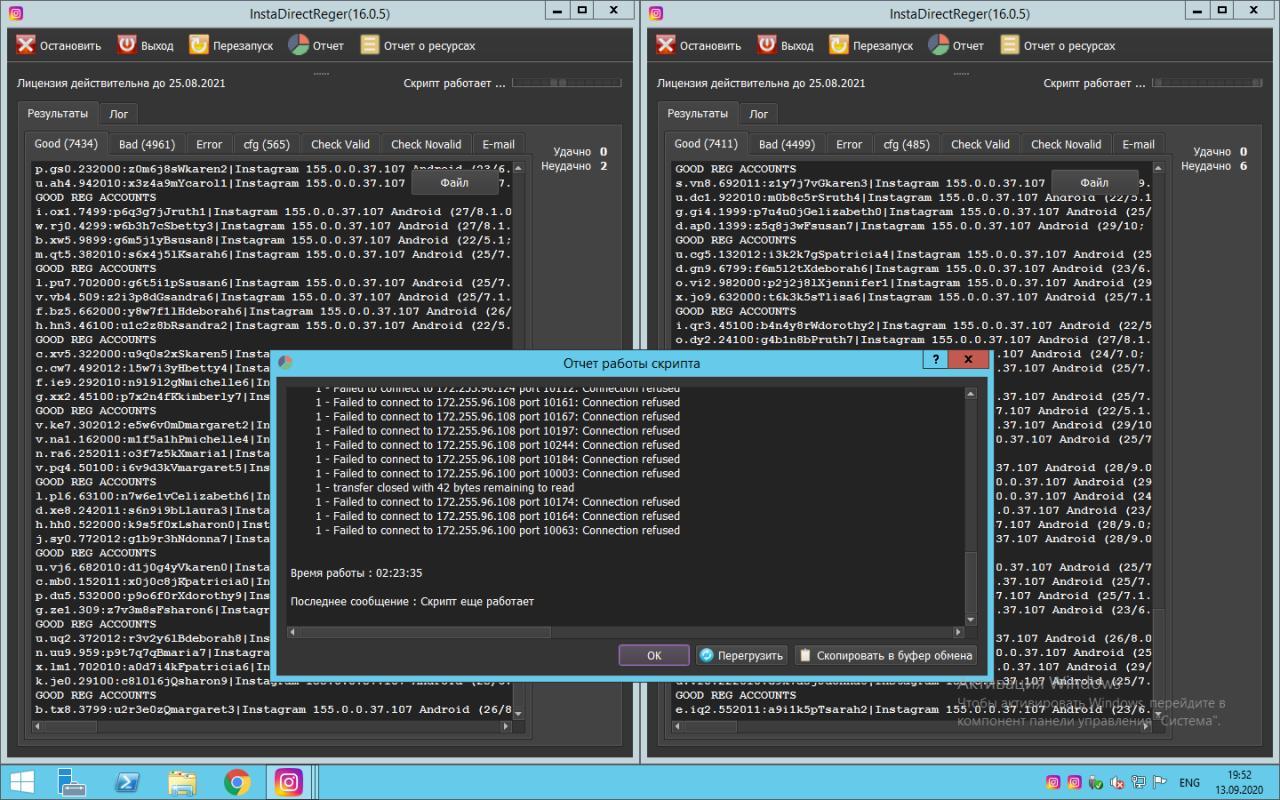The image size is (1280, 800).
Task: Switch to the Лог tab in left window
Action: pos(119,114)
